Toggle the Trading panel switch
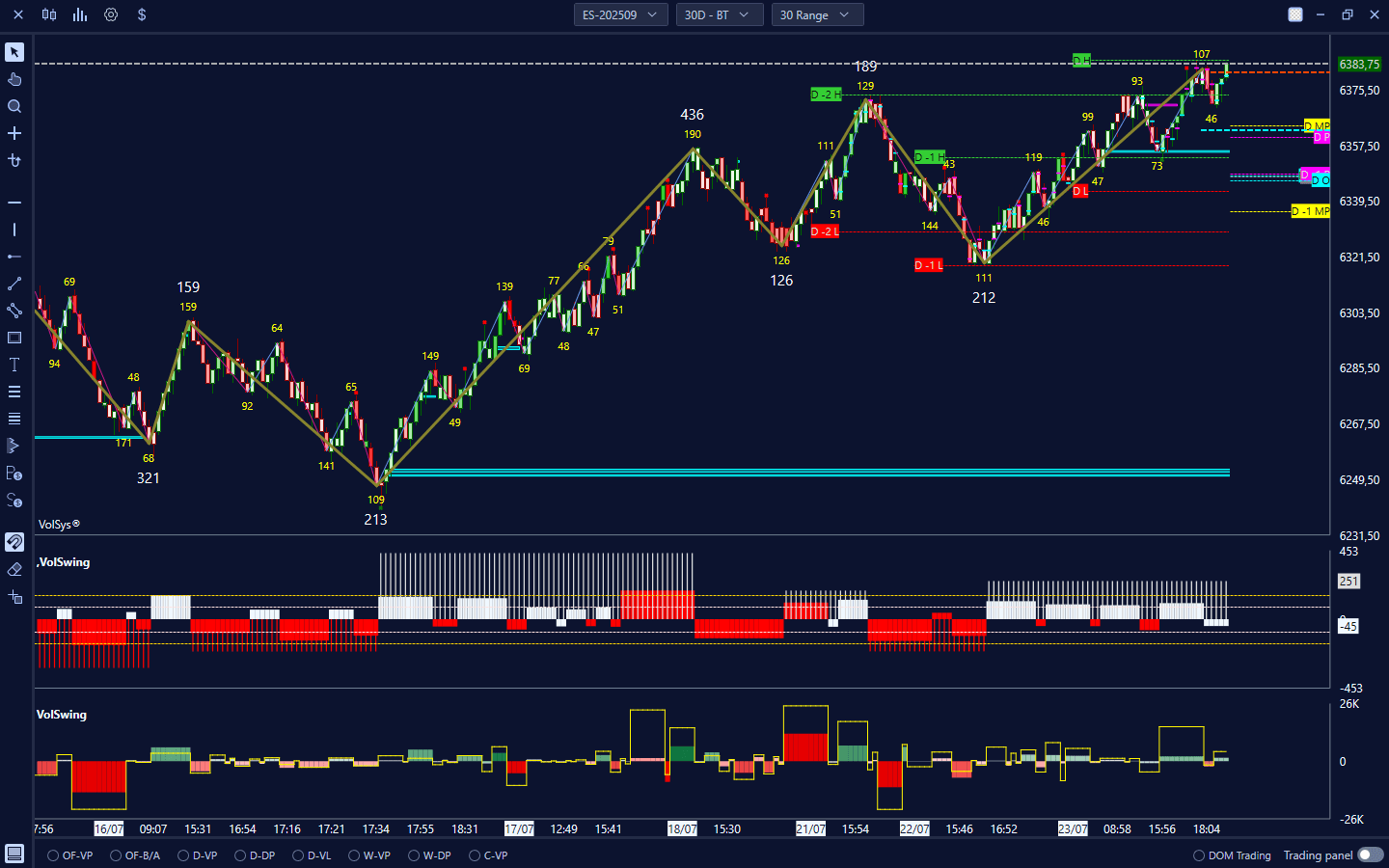The height and width of the screenshot is (868, 1389). tap(1370, 855)
